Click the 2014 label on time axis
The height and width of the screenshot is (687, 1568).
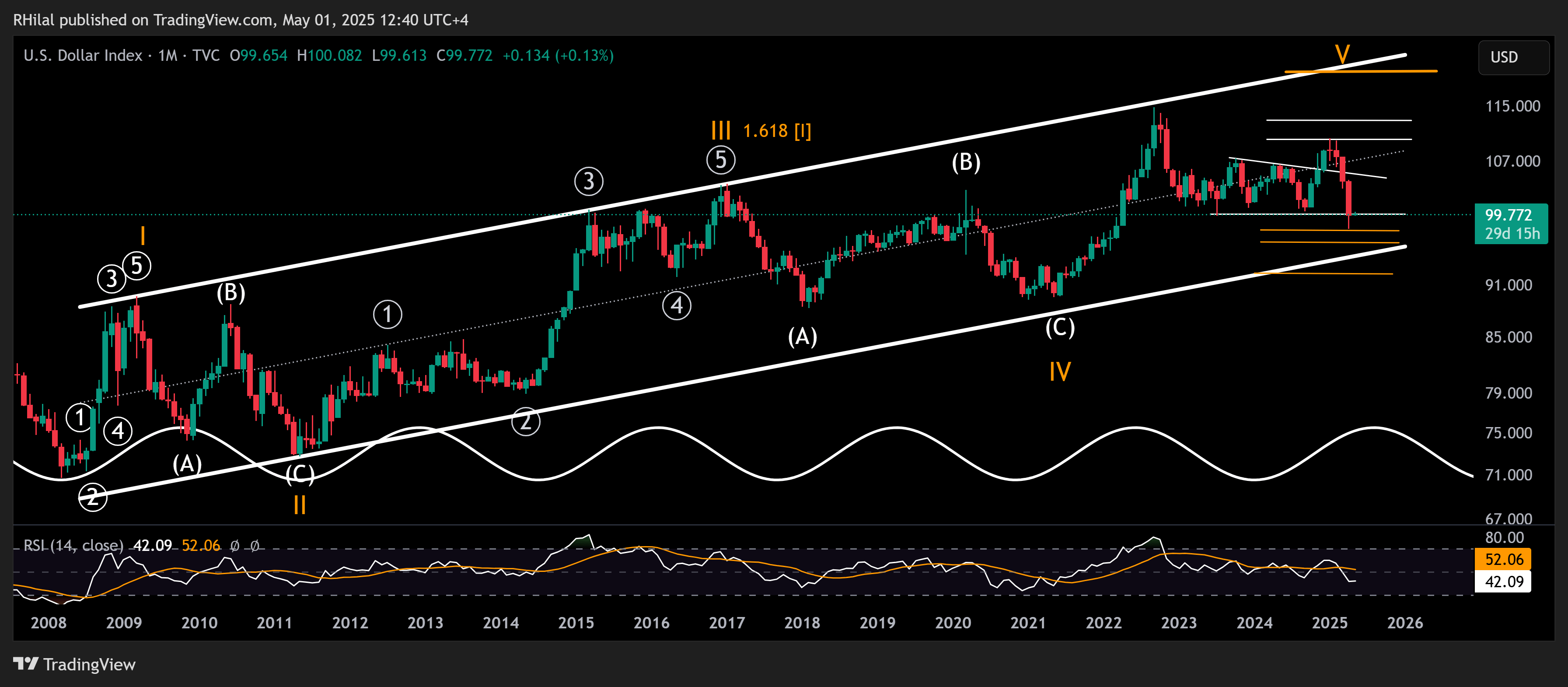tap(501, 622)
